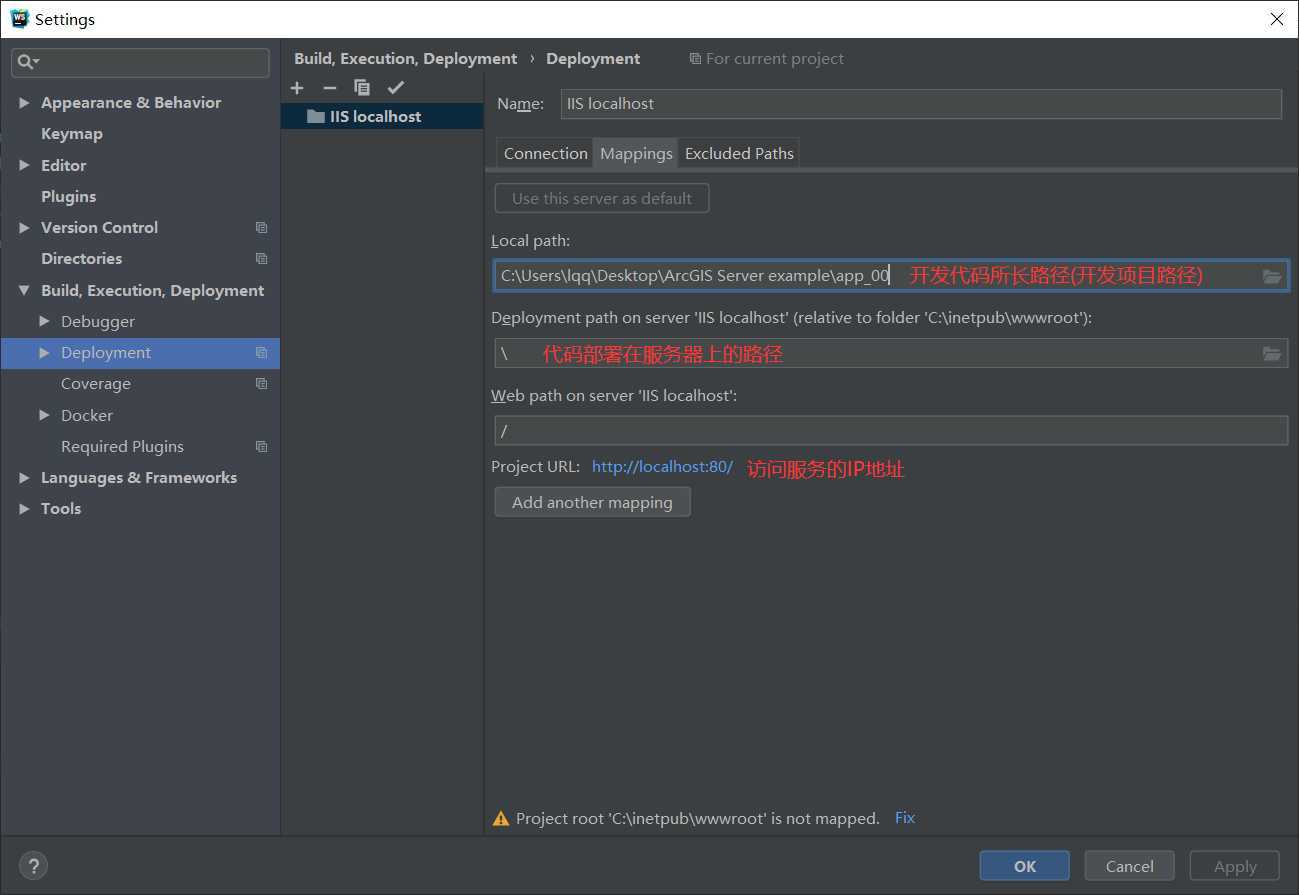
Task: Switch to the Excluded Paths tab
Action: click(x=739, y=153)
